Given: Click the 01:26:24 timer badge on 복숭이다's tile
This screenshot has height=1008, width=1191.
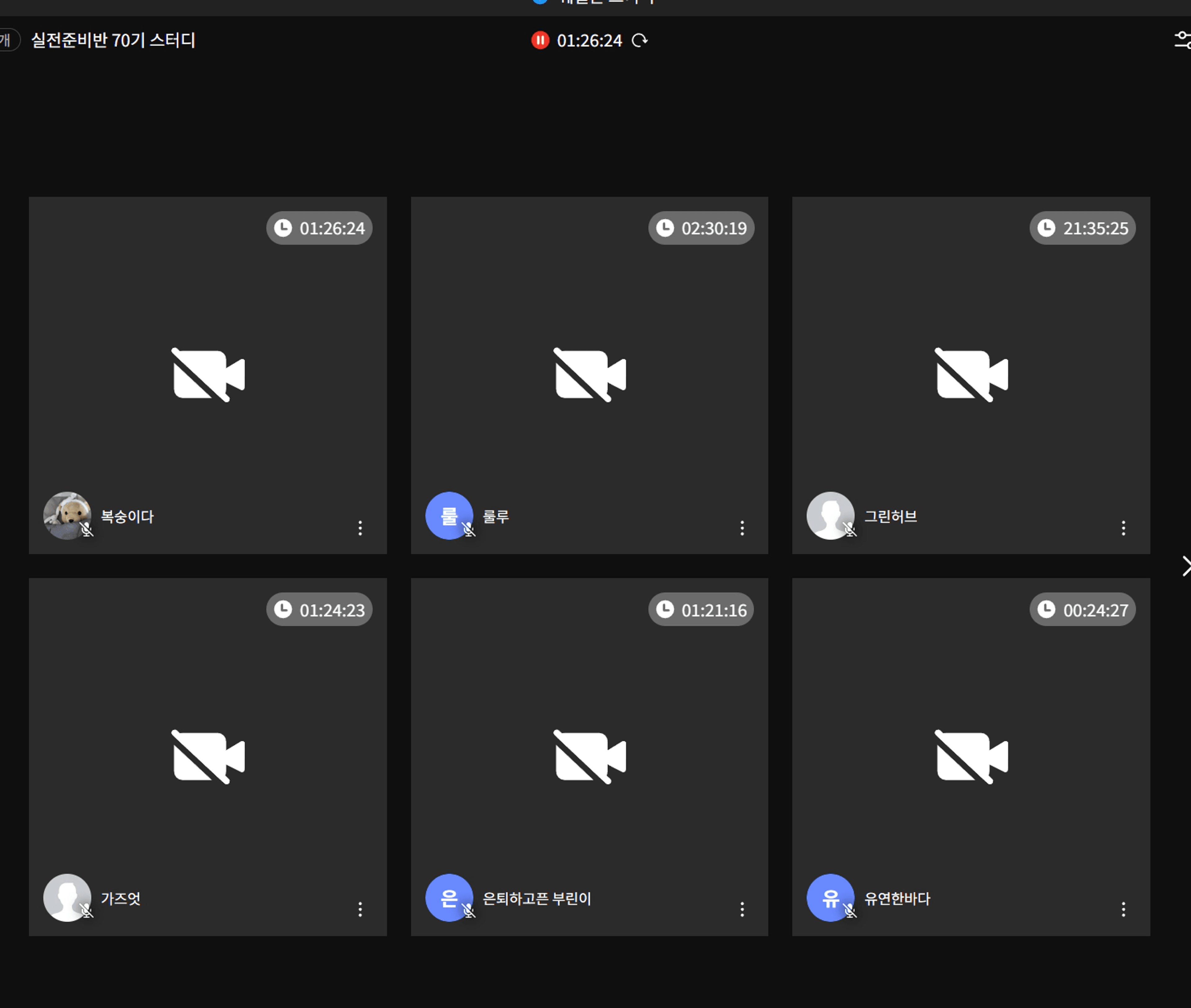Looking at the screenshot, I should [319, 228].
